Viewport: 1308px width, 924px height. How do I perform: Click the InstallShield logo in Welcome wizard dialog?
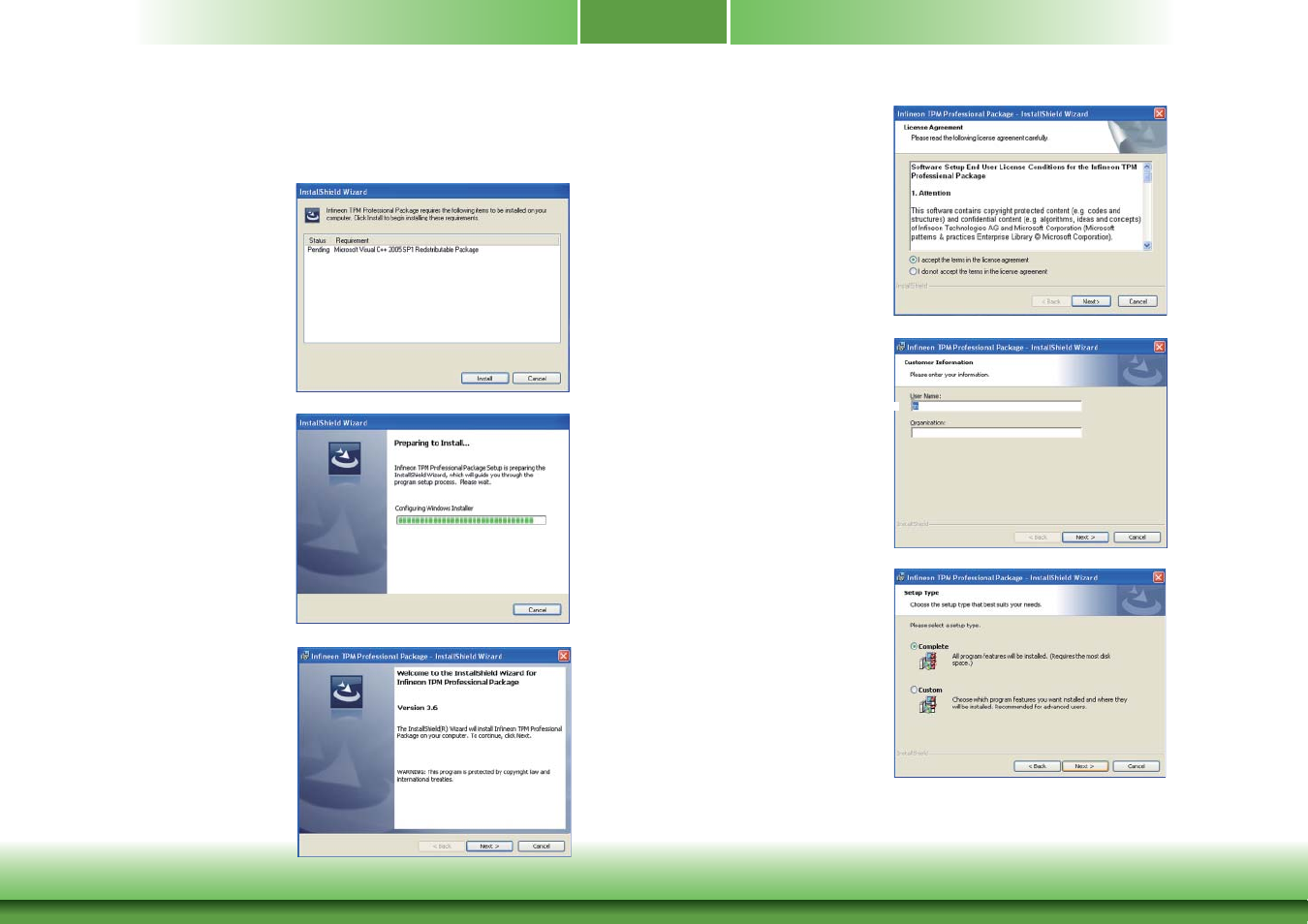pyautogui.click(x=347, y=692)
